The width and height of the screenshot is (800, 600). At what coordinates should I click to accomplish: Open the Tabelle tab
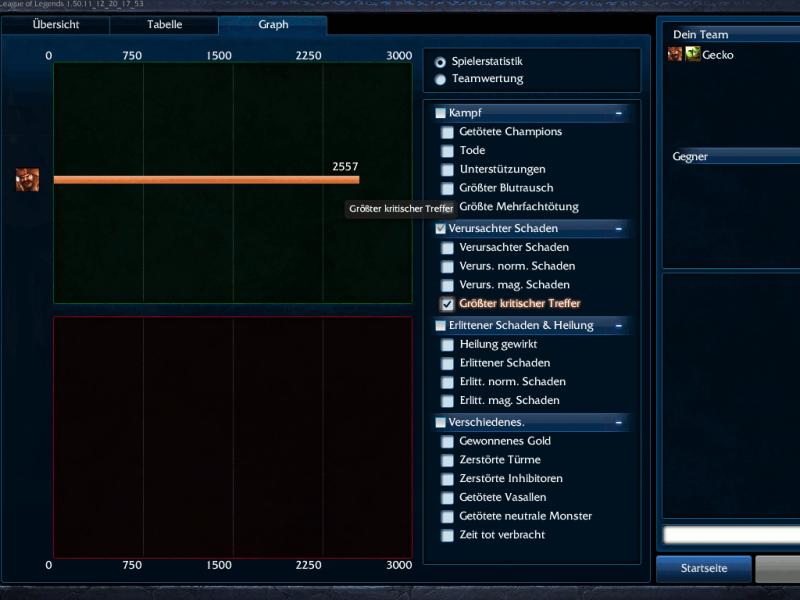[x=164, y=25]
